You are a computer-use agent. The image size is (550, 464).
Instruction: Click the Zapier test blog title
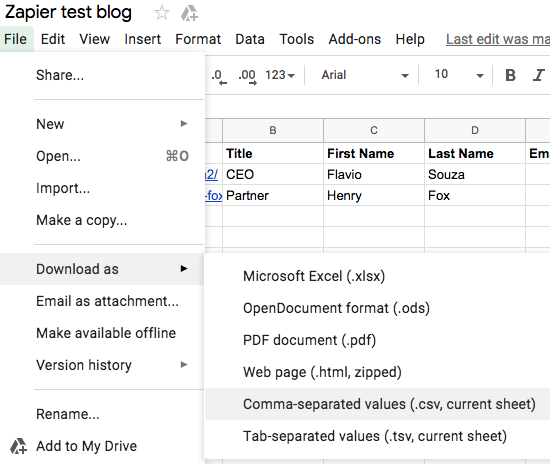coord(68,13)
